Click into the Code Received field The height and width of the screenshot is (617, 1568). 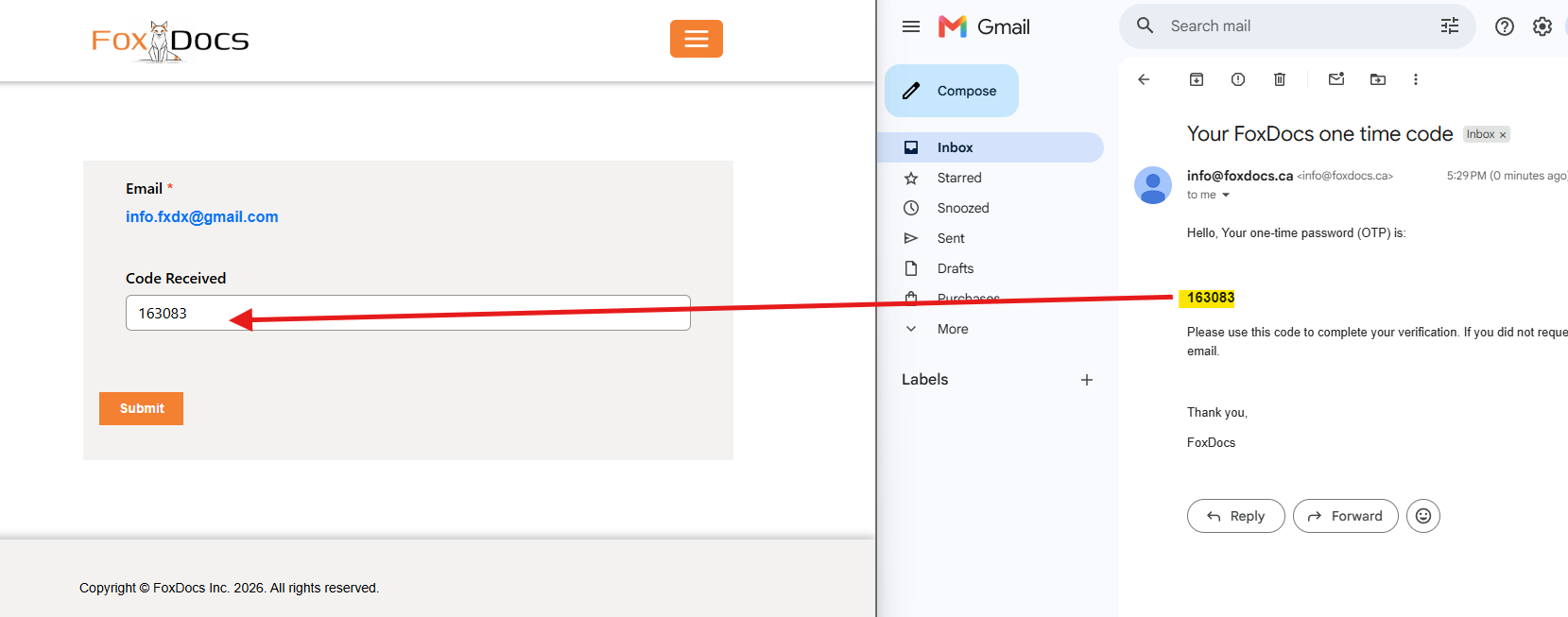click(x=408, y=313)
